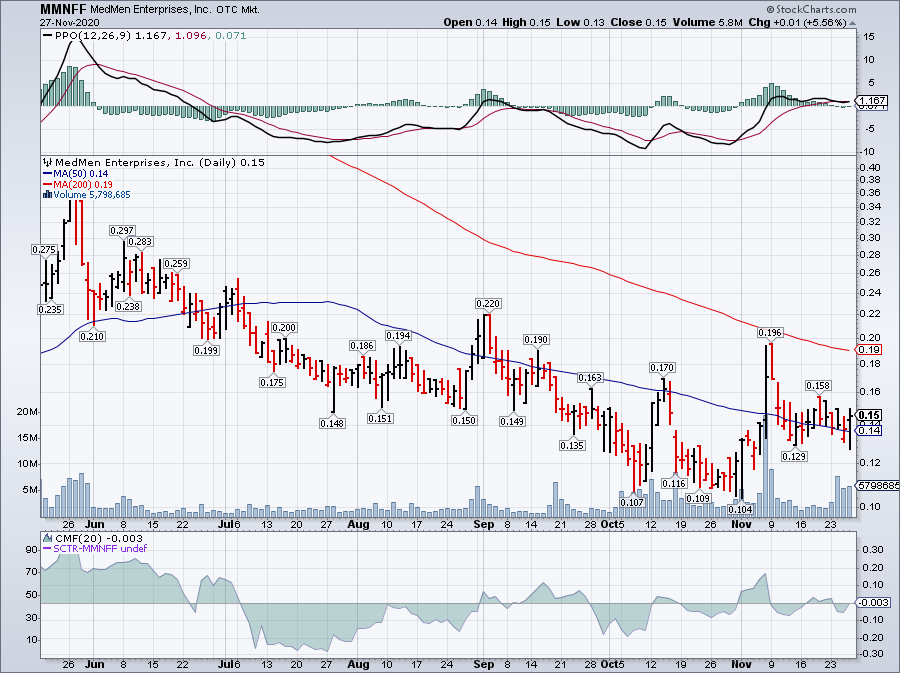This screenshot has width=900, height=673.
Task: Click the 0.135 low price label
Action: (573, 445)
